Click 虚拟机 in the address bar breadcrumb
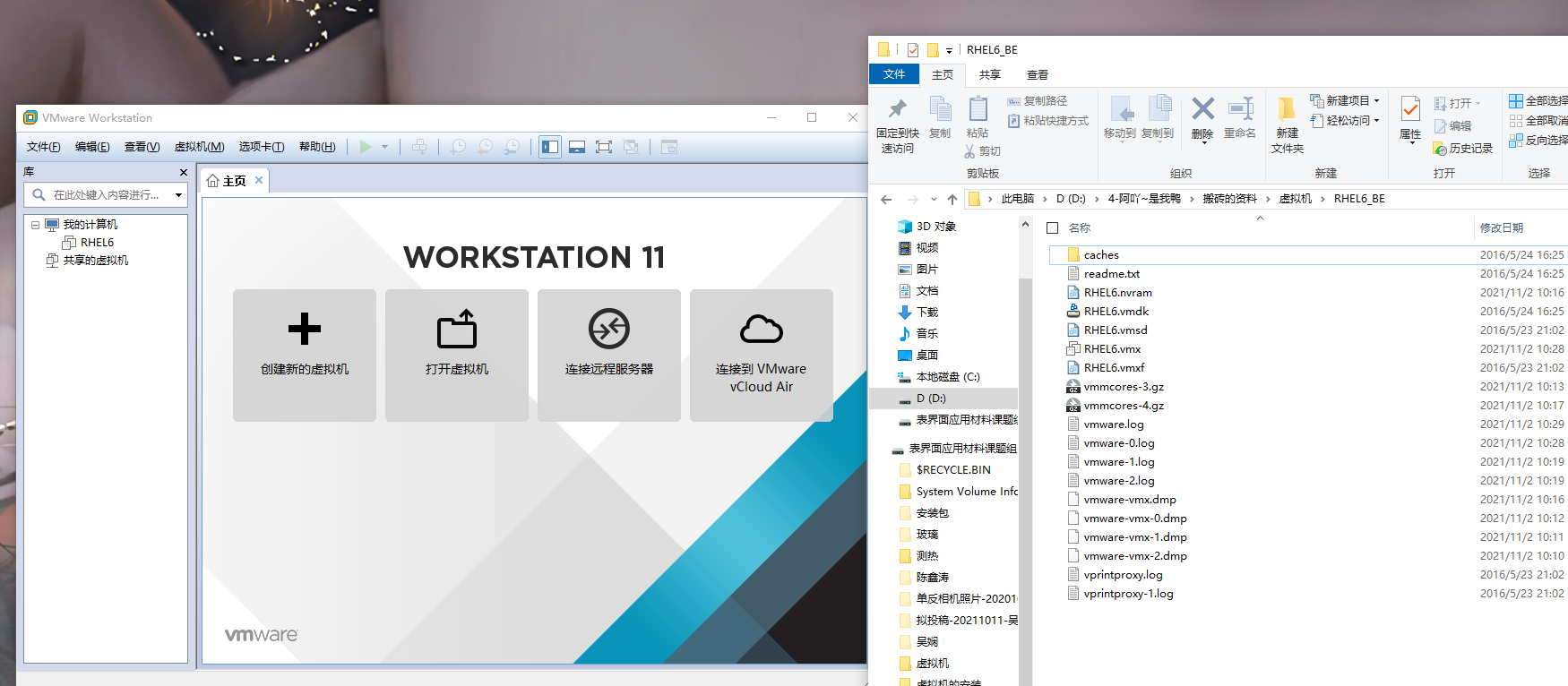This screenshot has width=1568, height=686. (x=1295, y=199)
